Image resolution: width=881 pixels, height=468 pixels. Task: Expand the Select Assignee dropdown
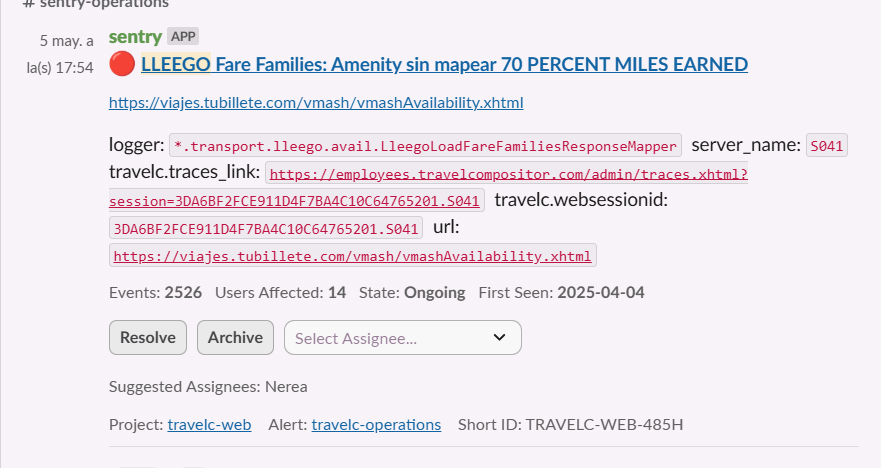[x=402, y=338]
